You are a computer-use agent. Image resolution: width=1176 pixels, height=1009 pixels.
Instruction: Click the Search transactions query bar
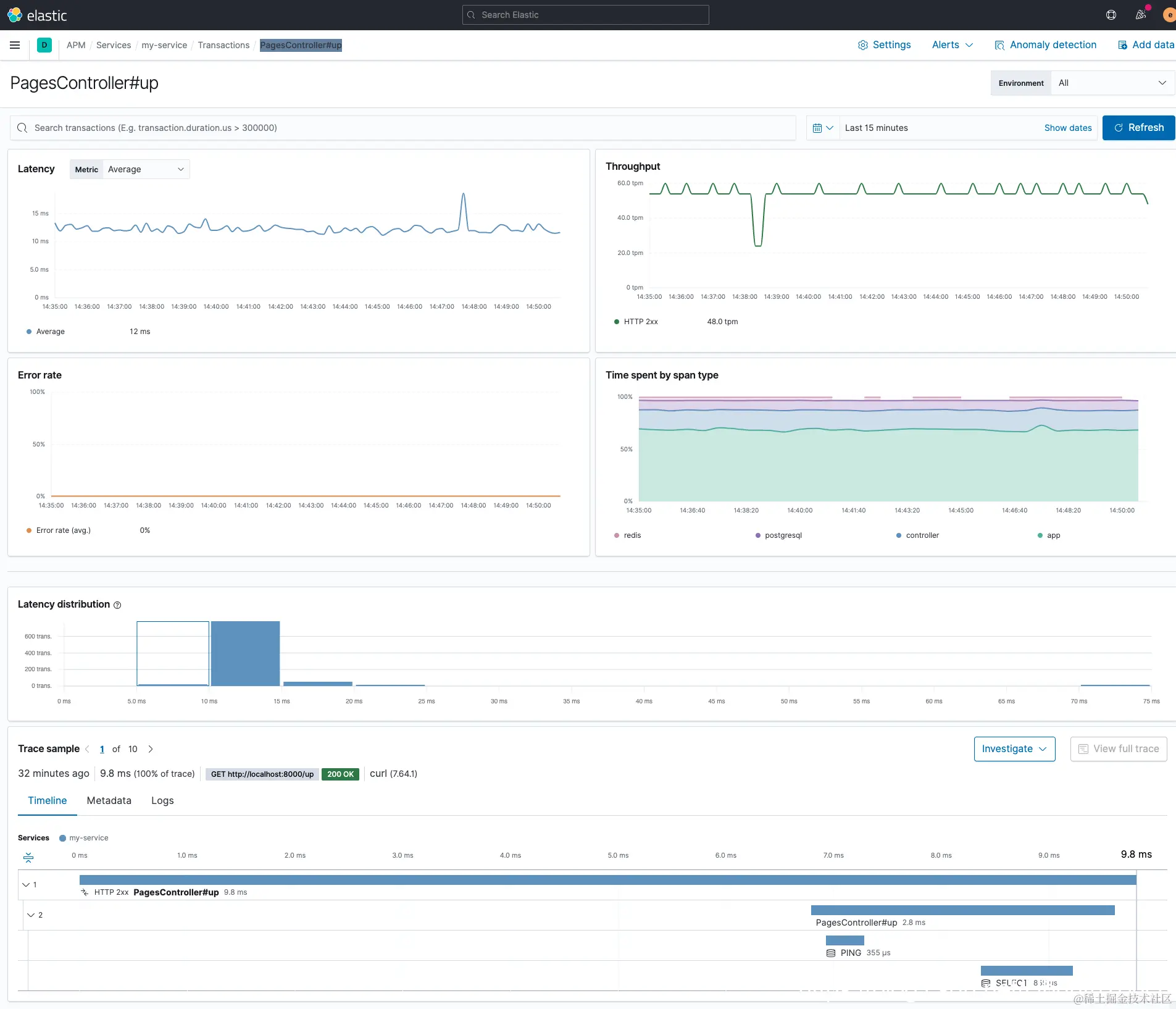pos(402,128)
